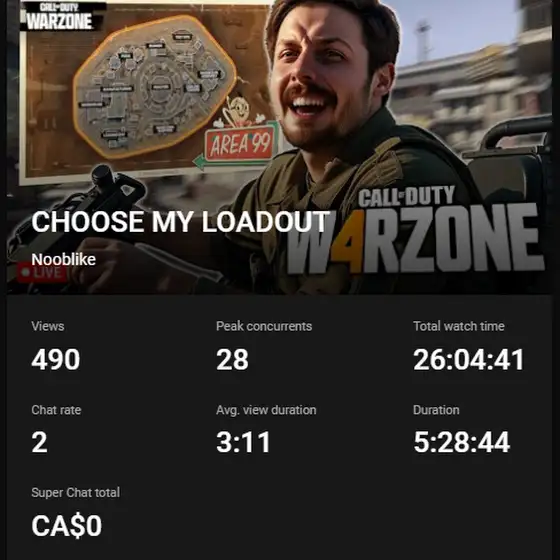Click the streamer's face in thumbnail

[323, 77]
